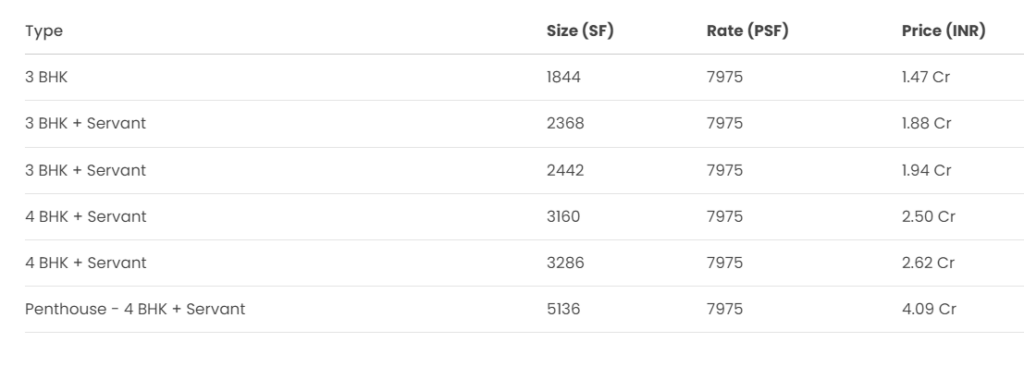Click the Price (INR) column header
This screenshot has width=1024, height=367.
point(944,31)
